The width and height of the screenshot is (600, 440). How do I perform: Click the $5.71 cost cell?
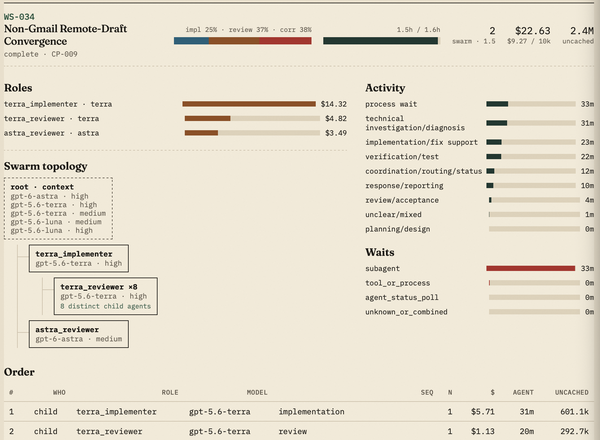tap(483, 412)
